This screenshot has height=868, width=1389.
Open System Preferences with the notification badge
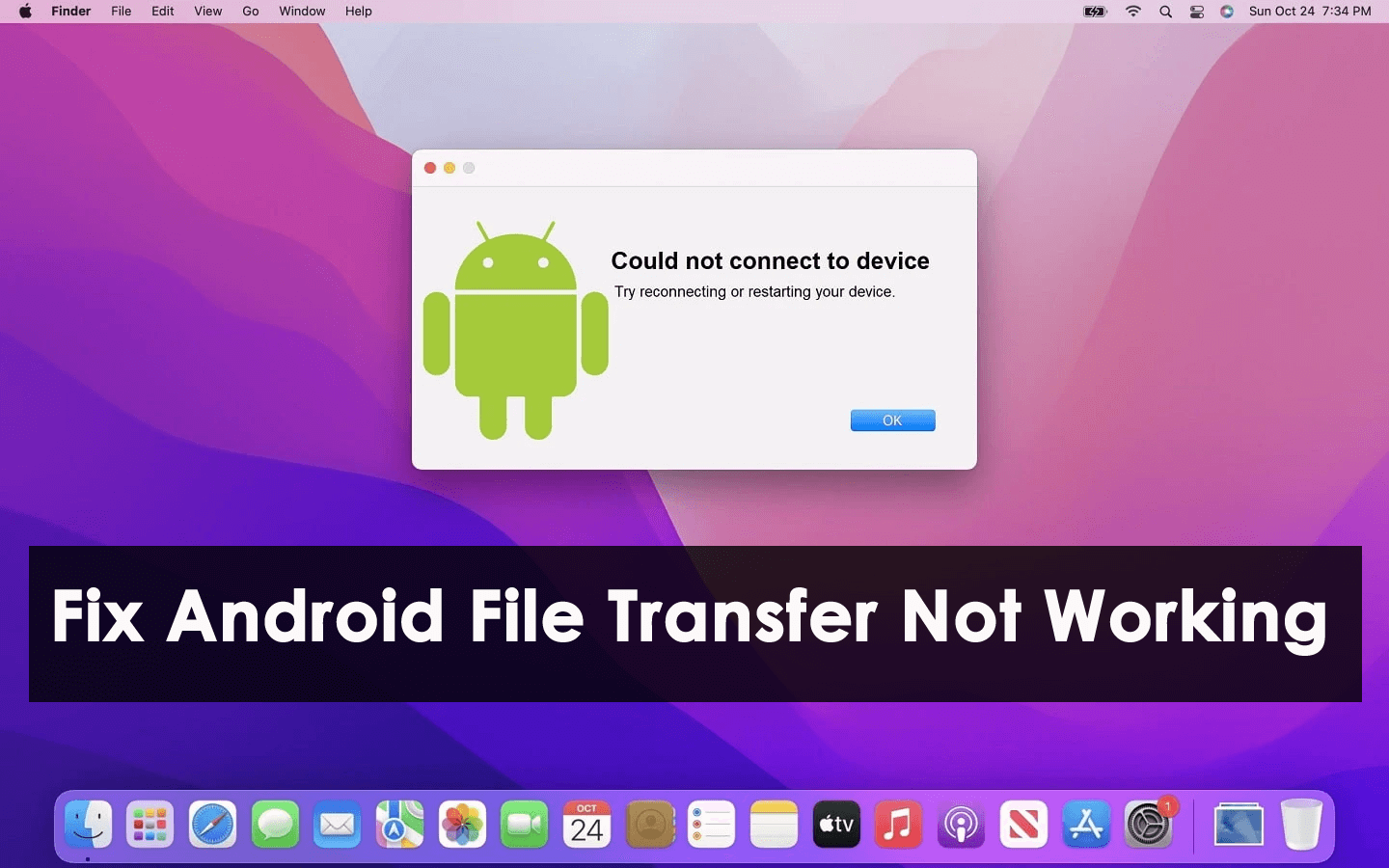1148,825
